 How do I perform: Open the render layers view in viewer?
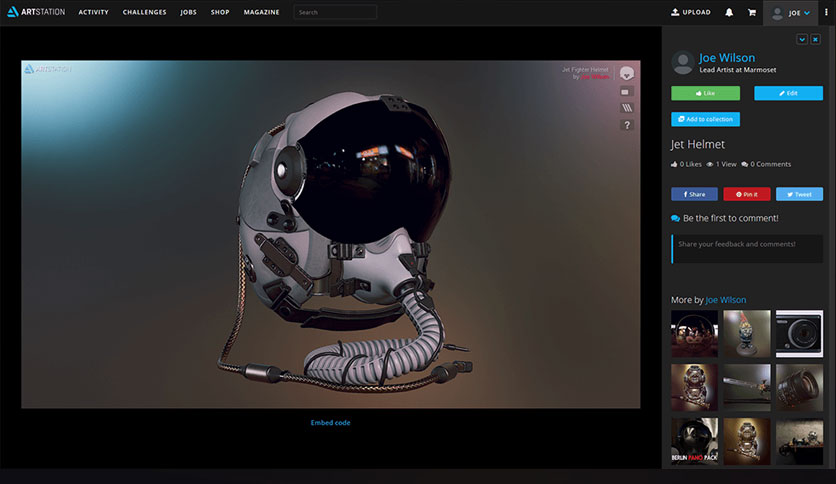[x=627, y=108]
